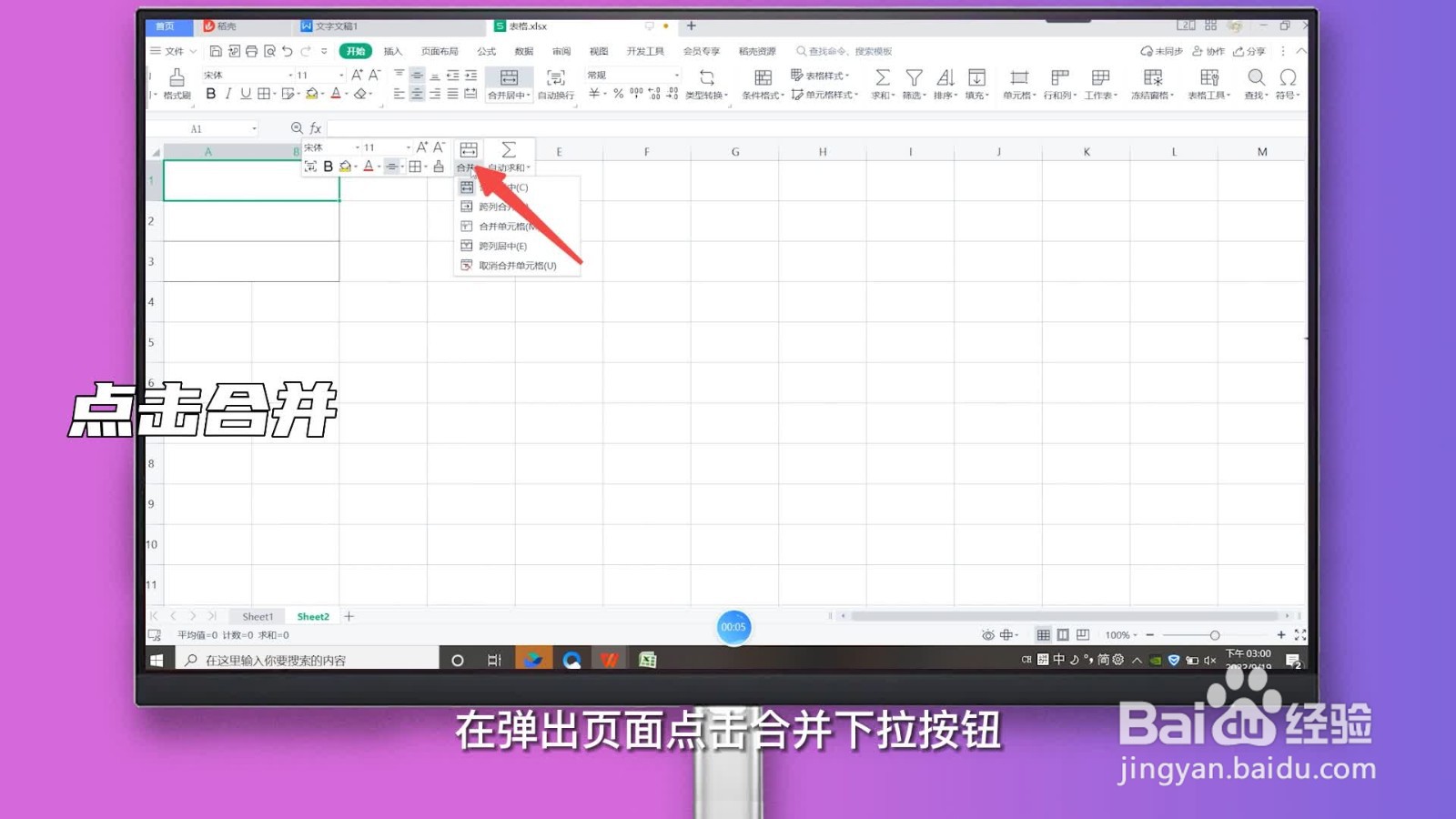
Task: Open the 表格样式 dropdown
Action: [x=820, y=76]
